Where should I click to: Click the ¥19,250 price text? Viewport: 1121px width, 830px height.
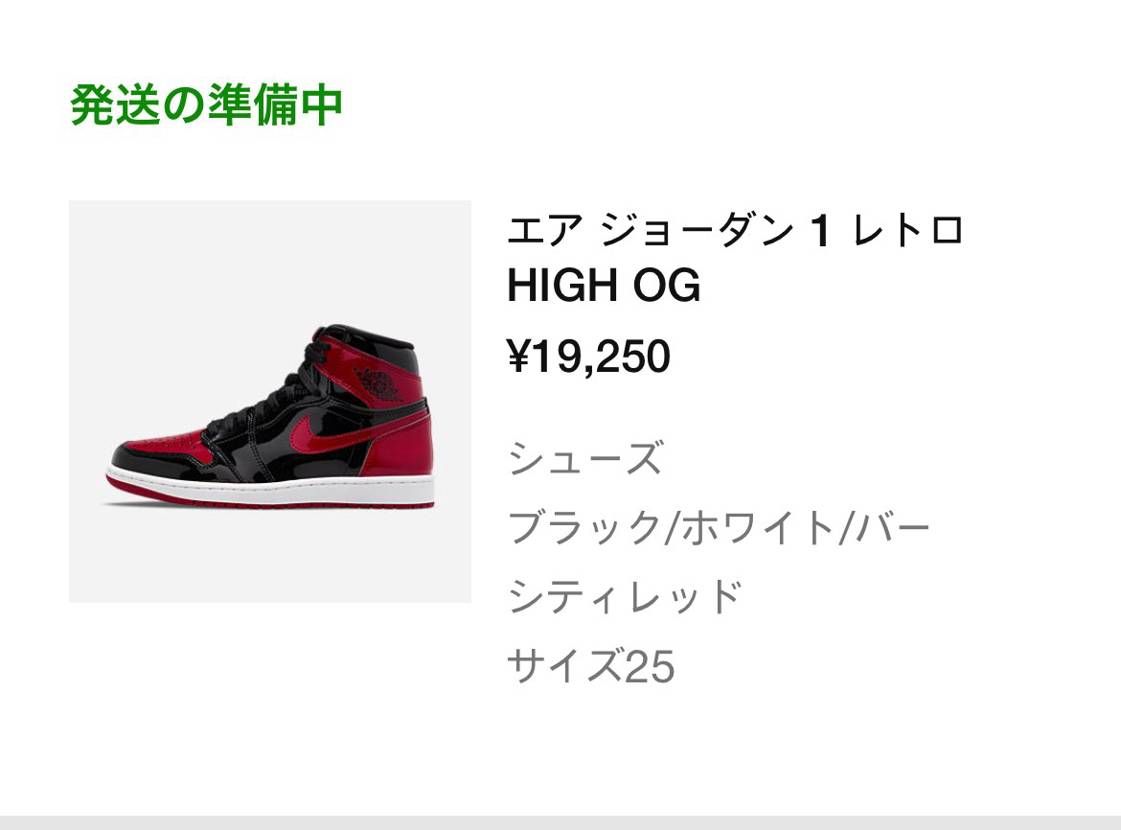(588, 355)
